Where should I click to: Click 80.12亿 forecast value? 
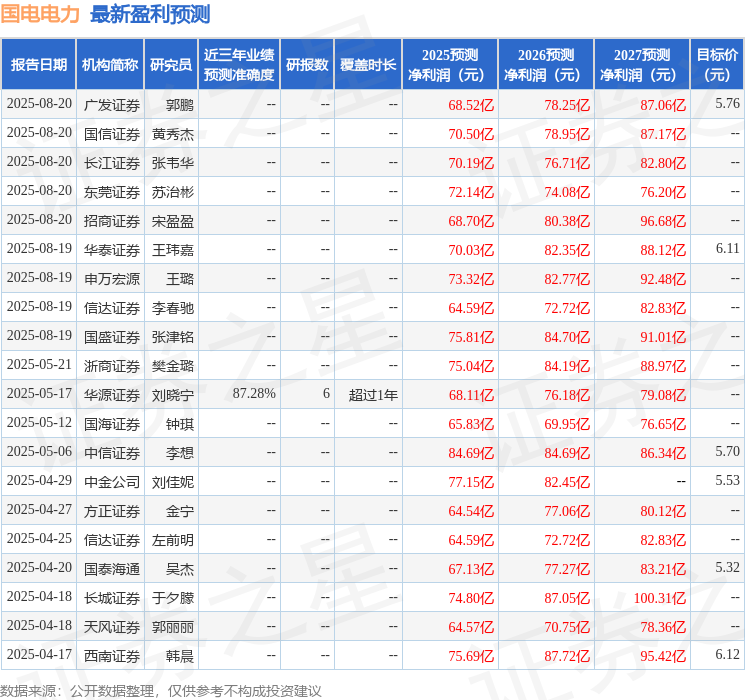pyautogui.click(x=663, y=511)
